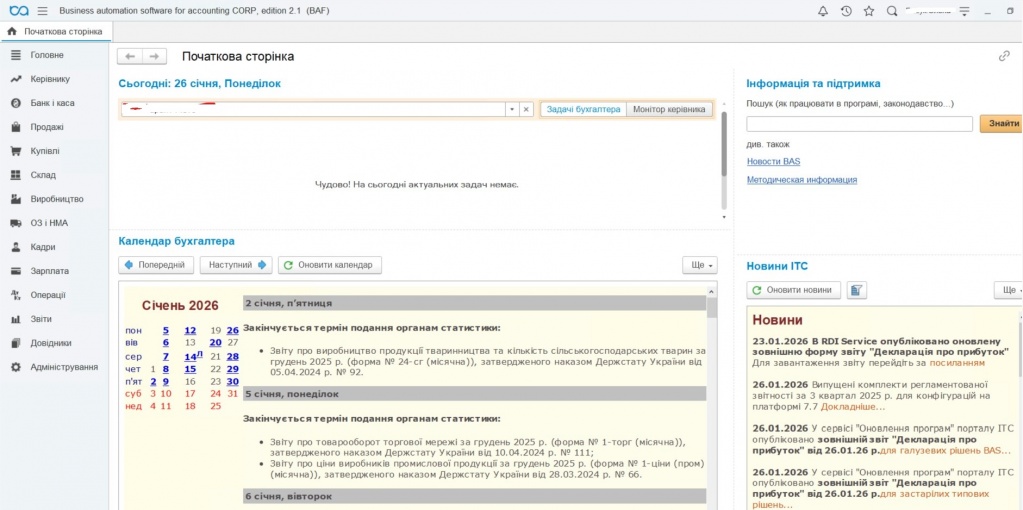1023x510 pixels.
Task: Switch to the Монітор керівника view
Action: coord(669,109)
